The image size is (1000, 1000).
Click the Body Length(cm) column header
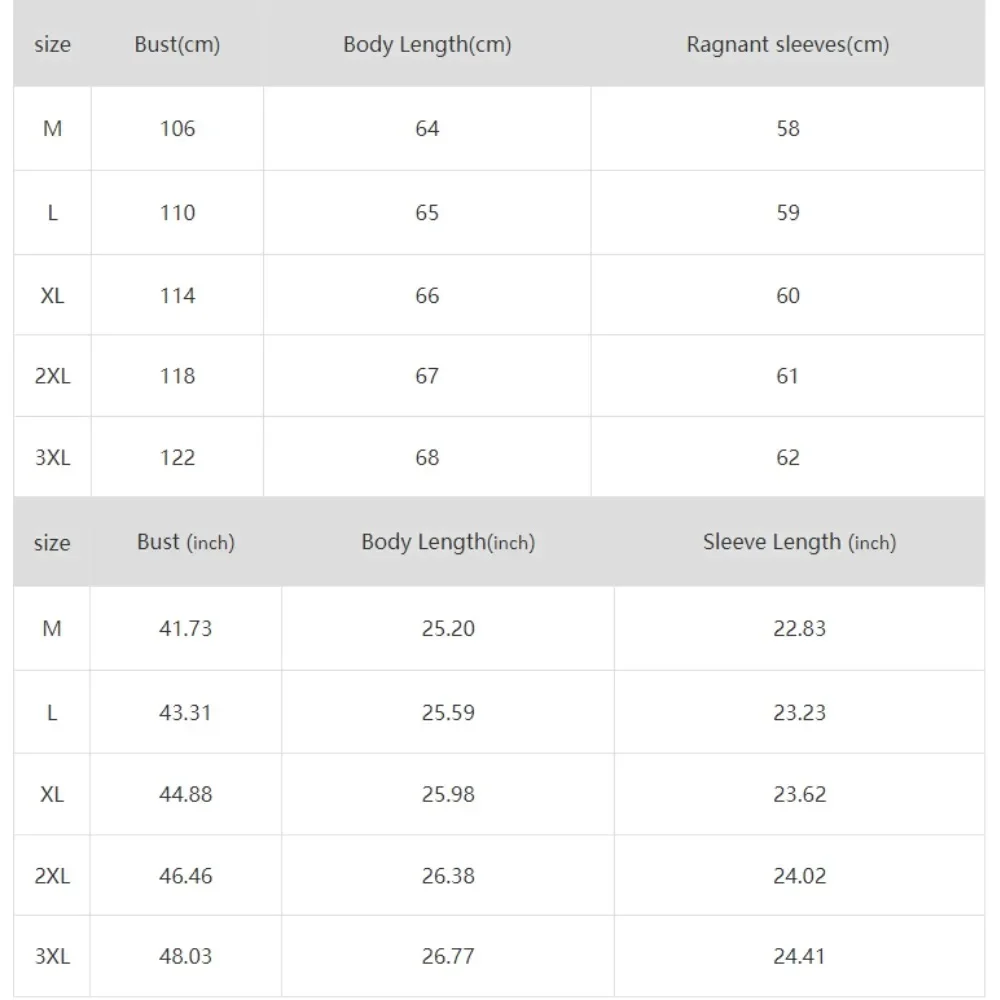point(427,45)
